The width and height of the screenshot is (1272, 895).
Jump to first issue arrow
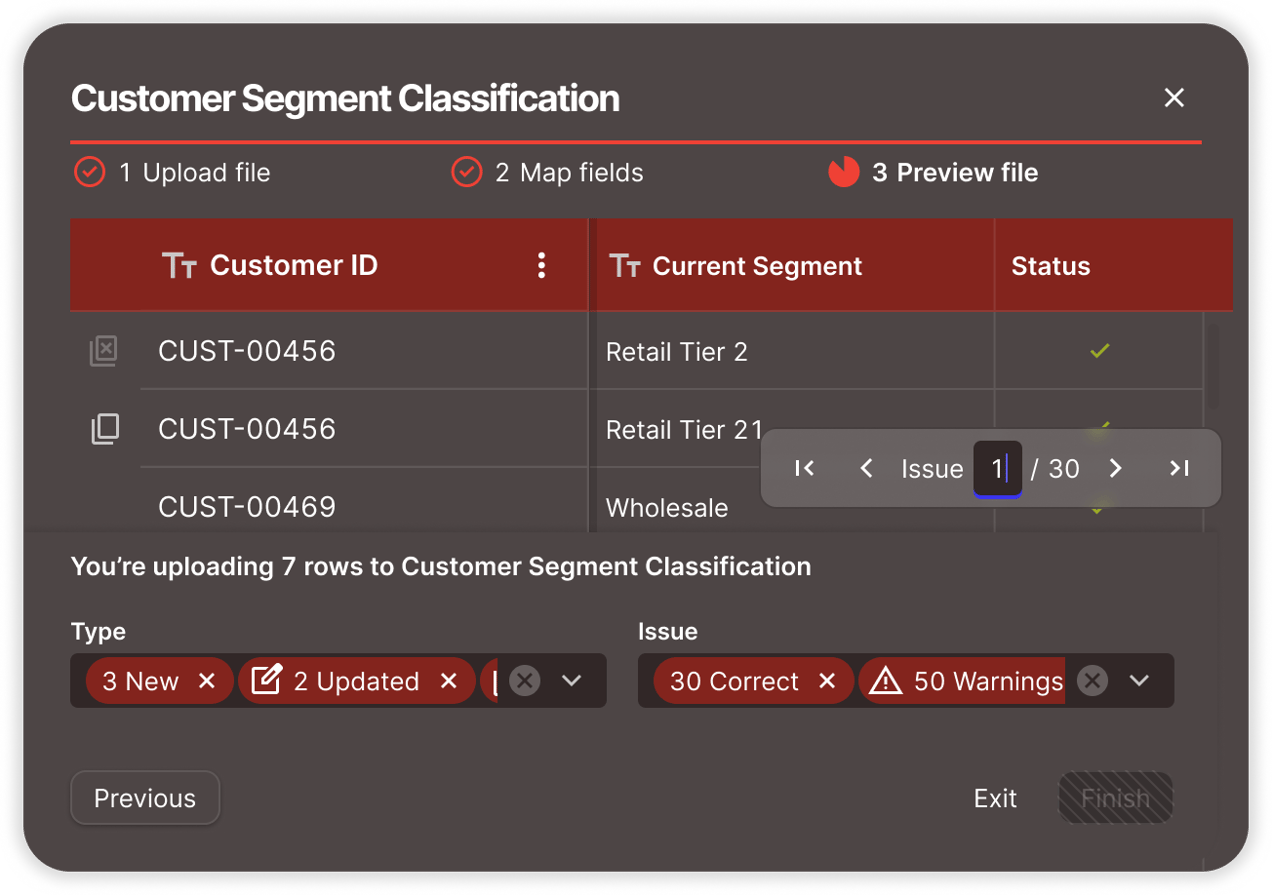[804, 468]
